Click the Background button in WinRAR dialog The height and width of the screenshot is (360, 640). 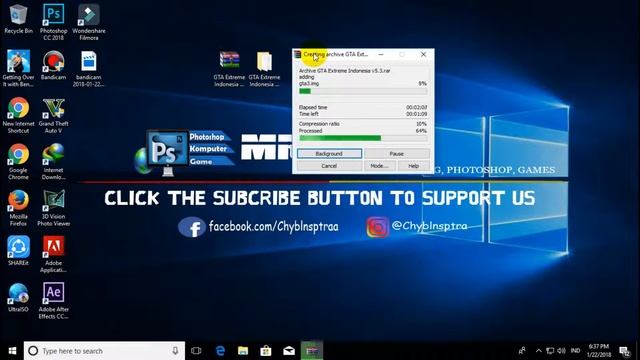coord(329,153)
